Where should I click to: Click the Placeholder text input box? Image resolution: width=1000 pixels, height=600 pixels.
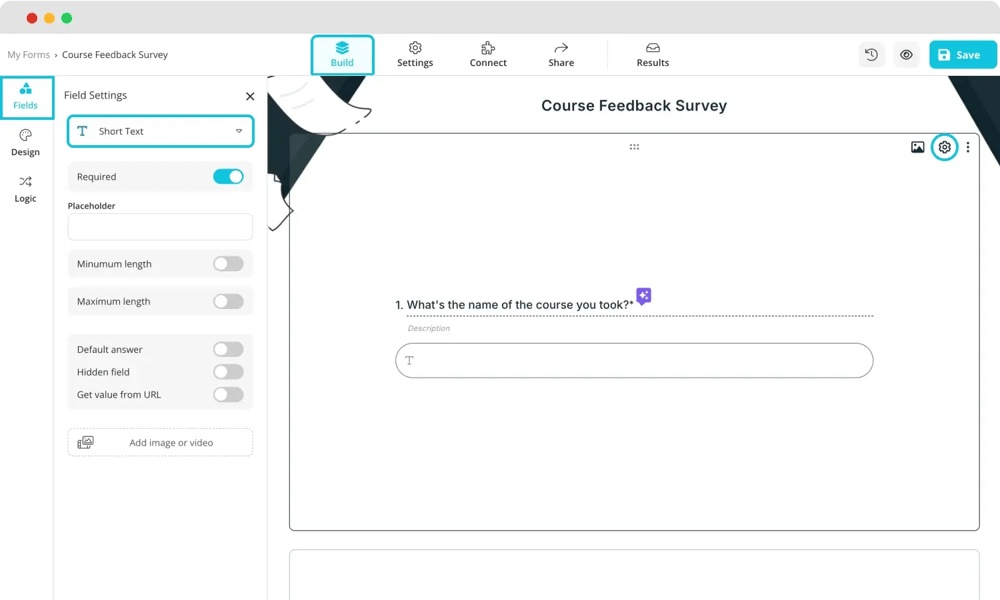click(160, 227)
